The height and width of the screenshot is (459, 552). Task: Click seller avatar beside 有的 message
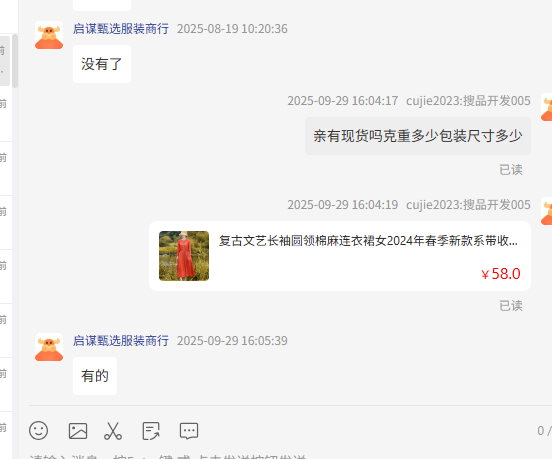point(49,347)
